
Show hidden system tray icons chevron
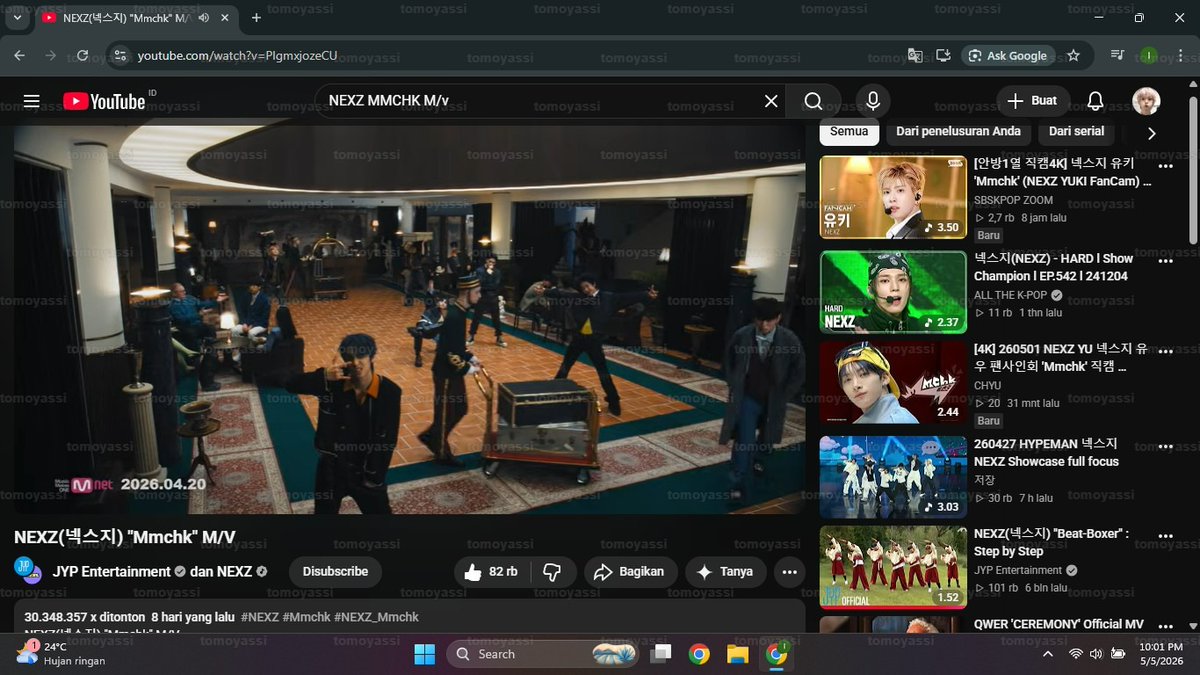pyautogui.click(x=1047, y=654)
